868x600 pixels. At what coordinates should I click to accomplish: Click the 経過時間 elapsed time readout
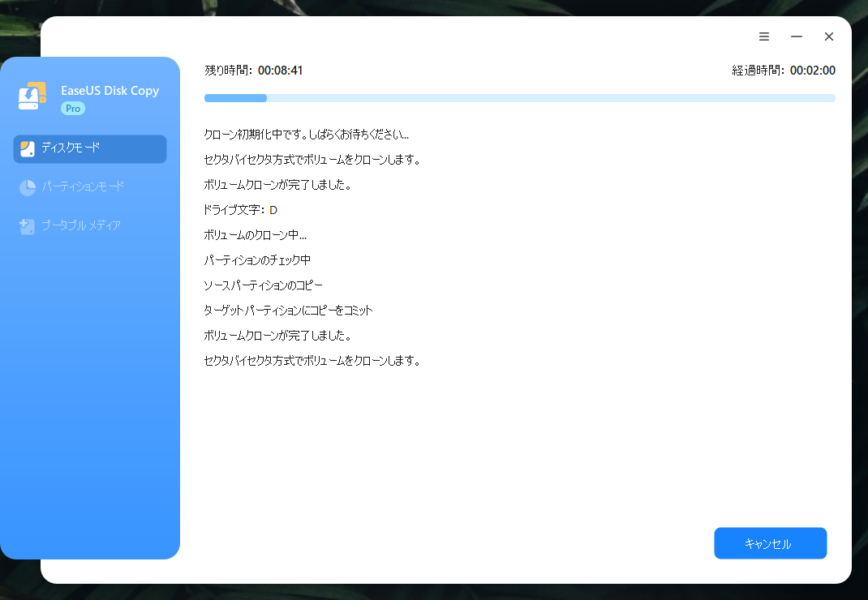point(783,71)
